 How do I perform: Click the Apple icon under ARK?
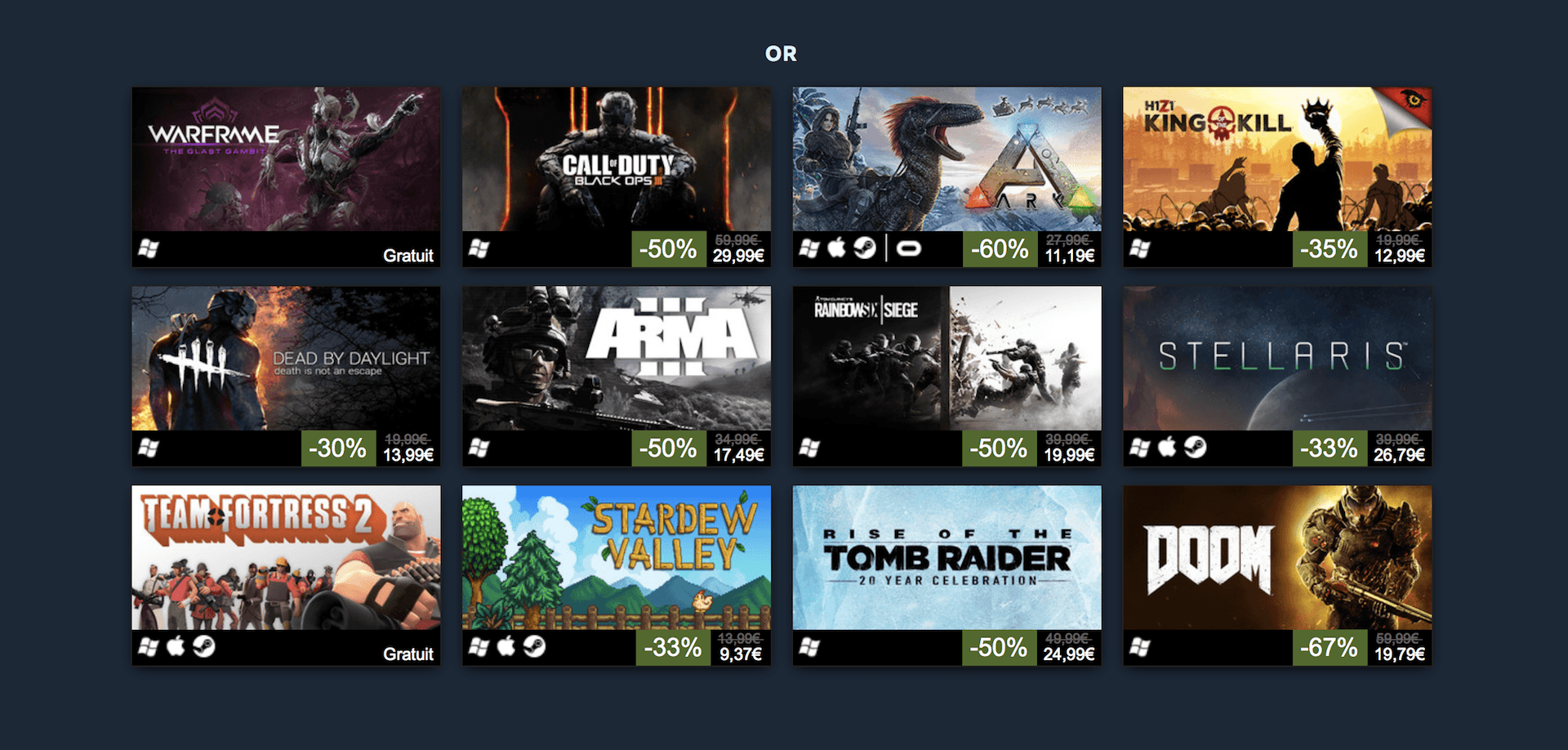836,248
